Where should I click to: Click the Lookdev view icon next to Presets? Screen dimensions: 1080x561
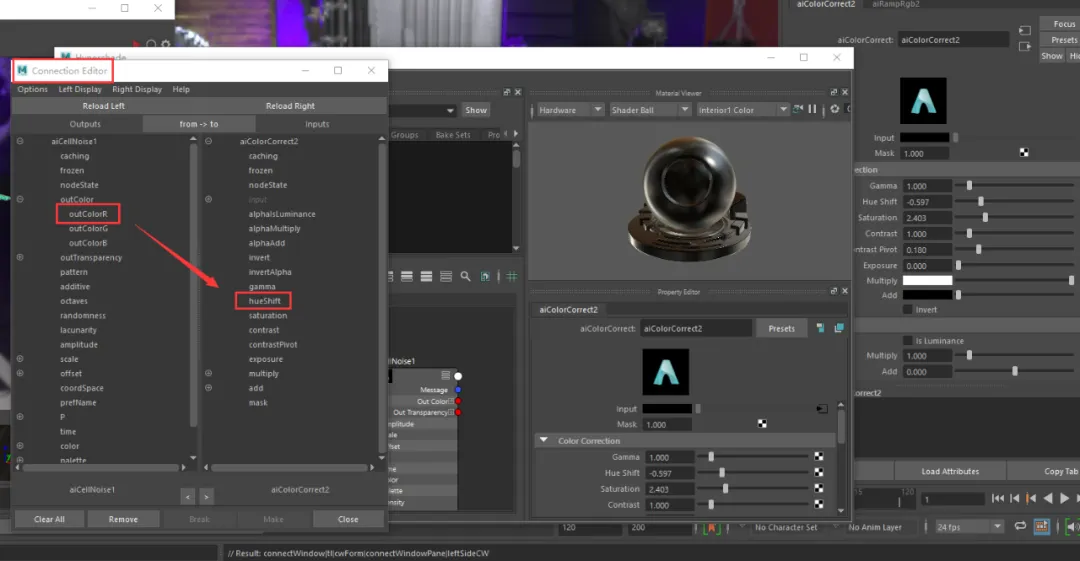click(820, 328)
